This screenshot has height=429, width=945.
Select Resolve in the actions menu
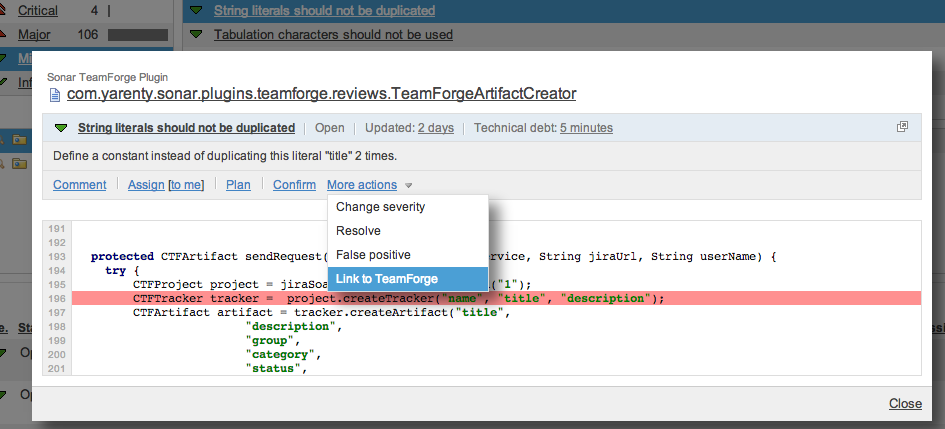(358, 231)
